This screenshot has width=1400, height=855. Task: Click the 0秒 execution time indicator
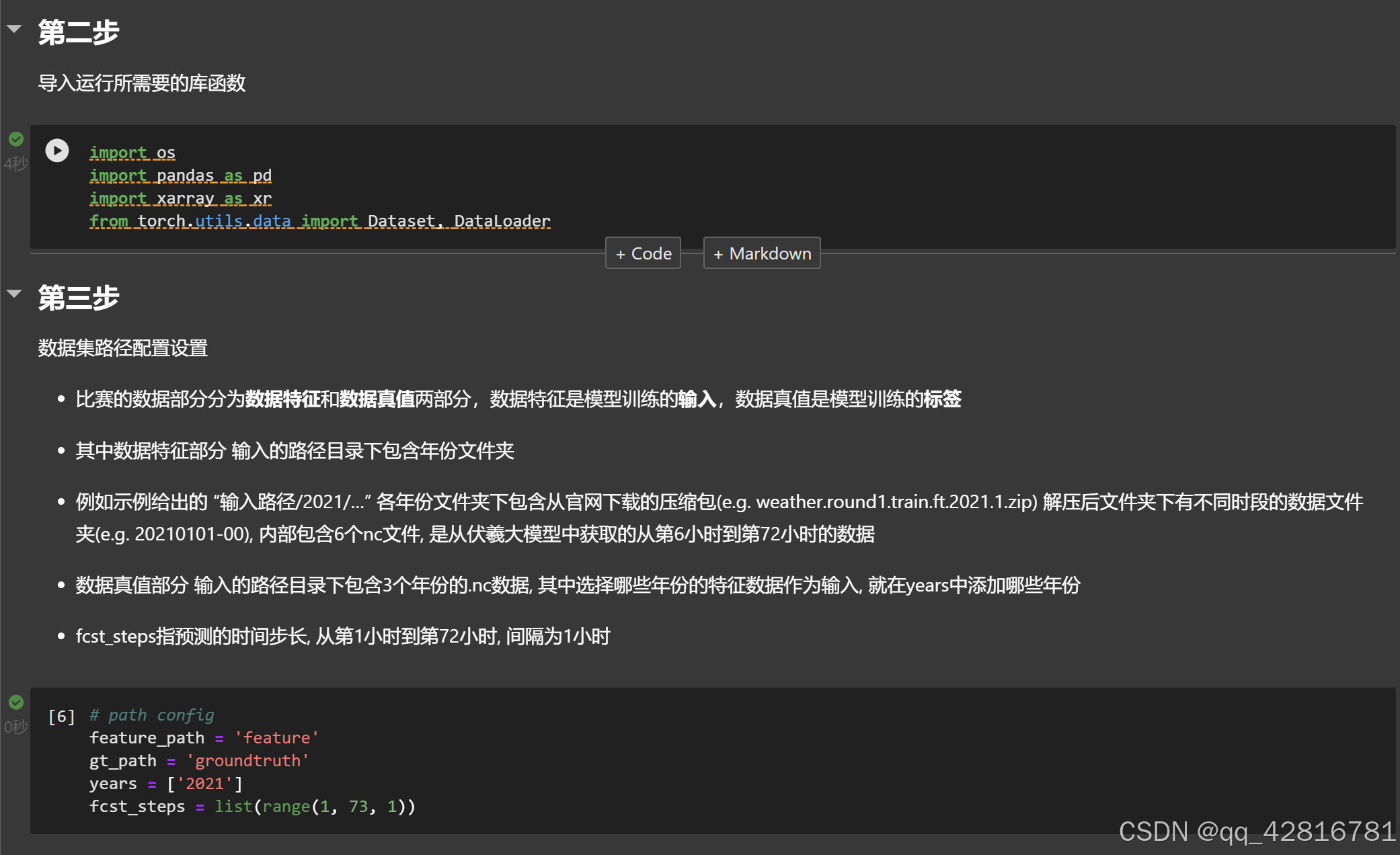click(x=15, y=727)
